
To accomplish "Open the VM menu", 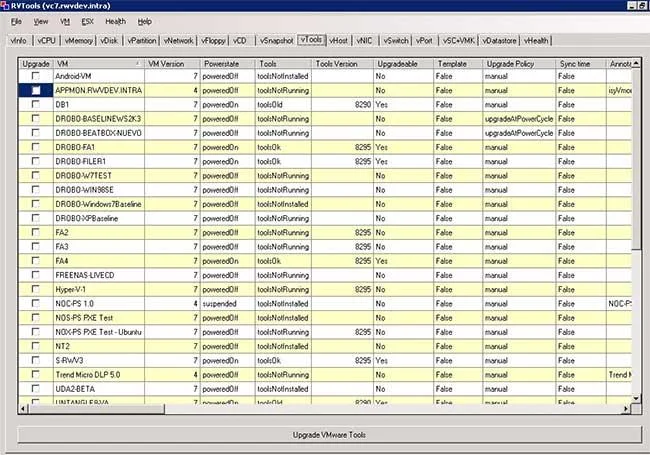I will point(65,22).
